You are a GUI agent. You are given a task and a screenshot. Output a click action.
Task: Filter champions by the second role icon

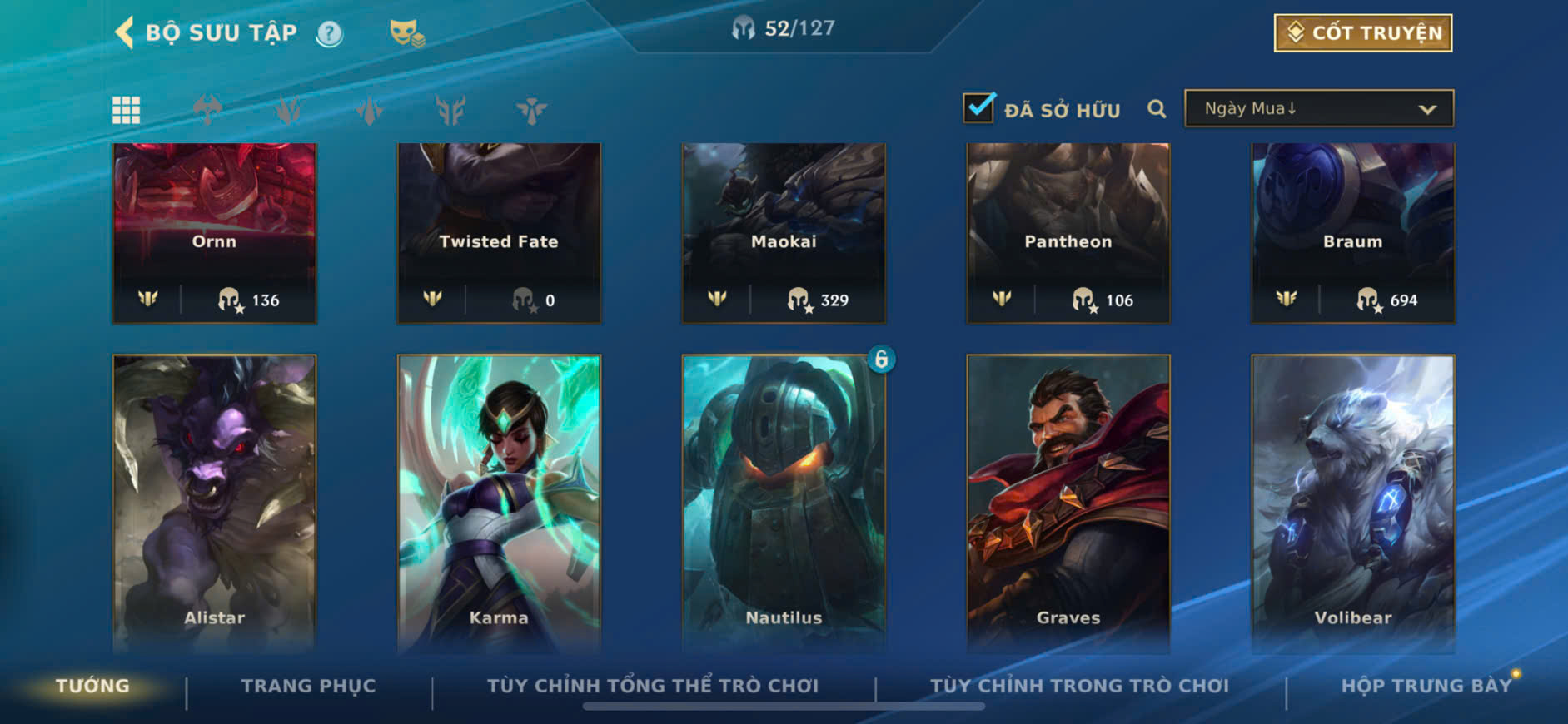[x=288, y=109]
